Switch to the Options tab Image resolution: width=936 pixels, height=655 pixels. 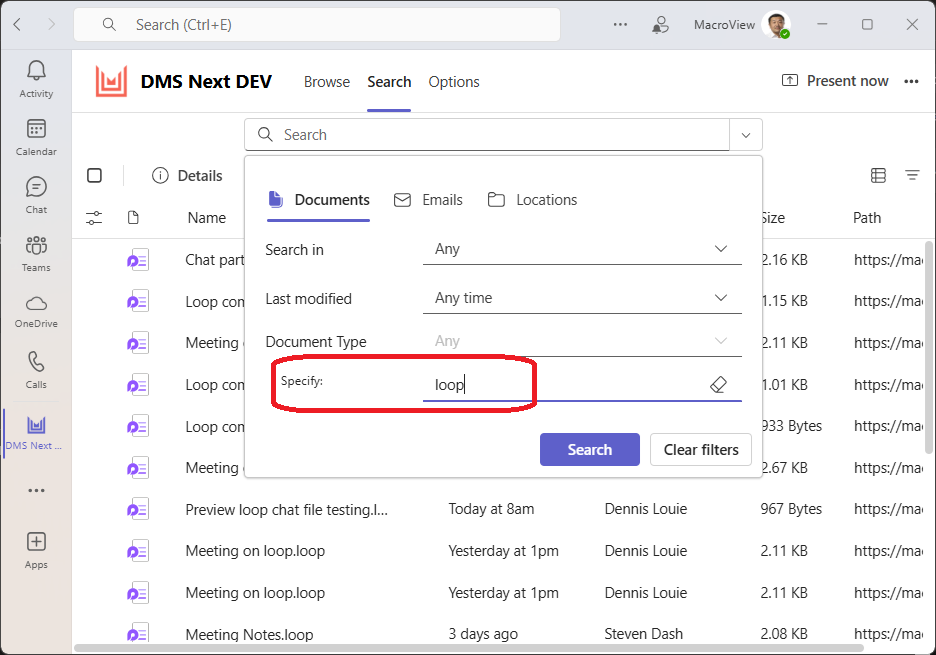click(x=454, y=82)
